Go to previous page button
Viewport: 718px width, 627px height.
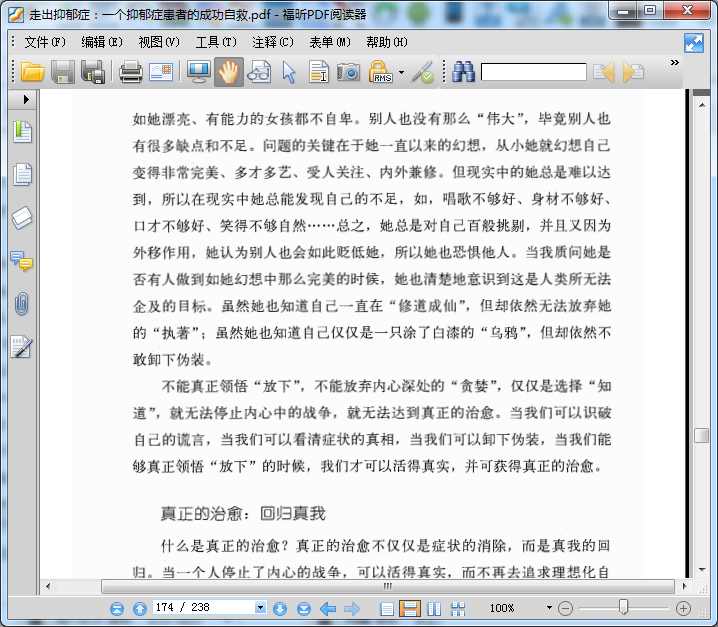(x=140, y=608)
